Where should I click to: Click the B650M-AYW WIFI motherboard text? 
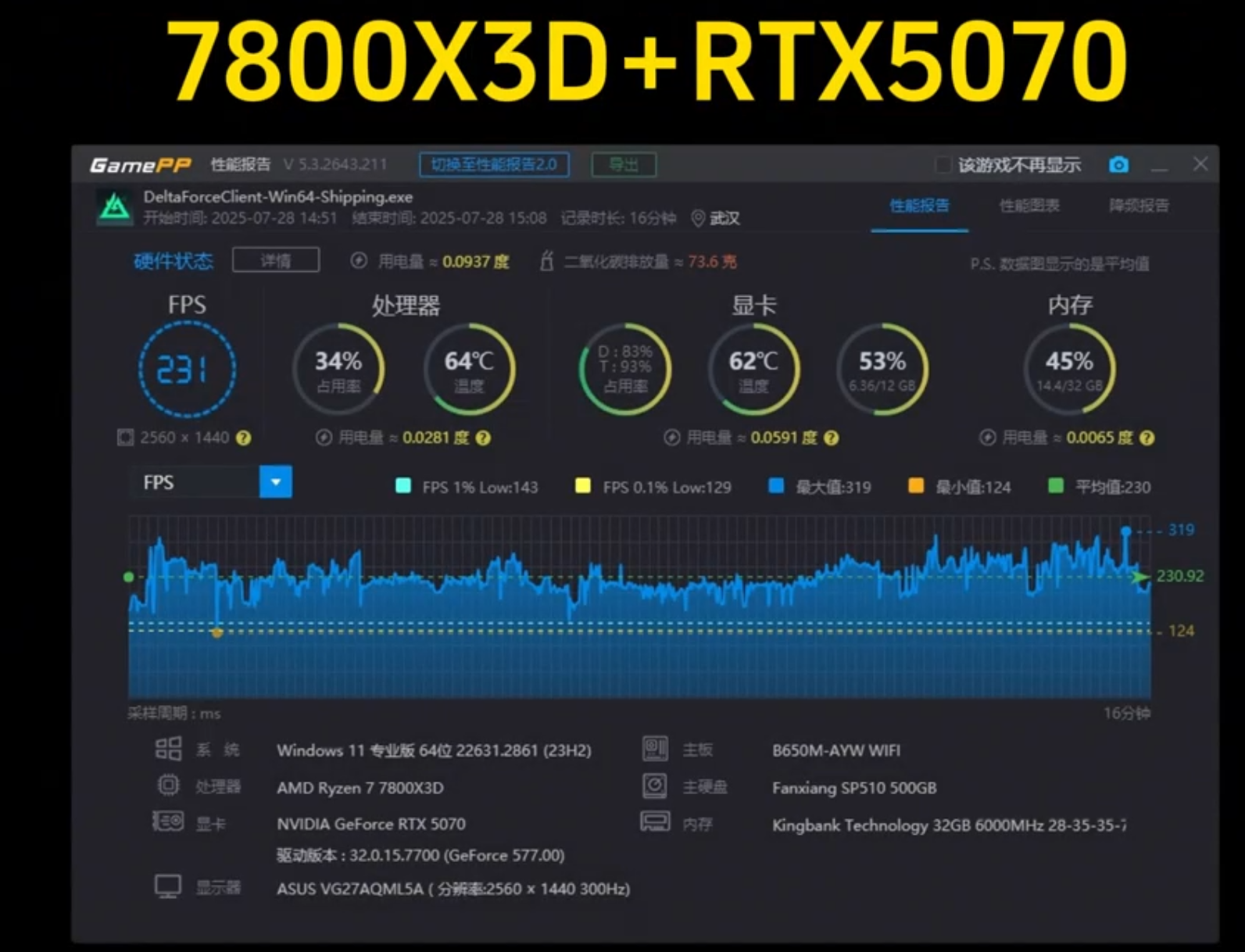click(x=836, y=750)
